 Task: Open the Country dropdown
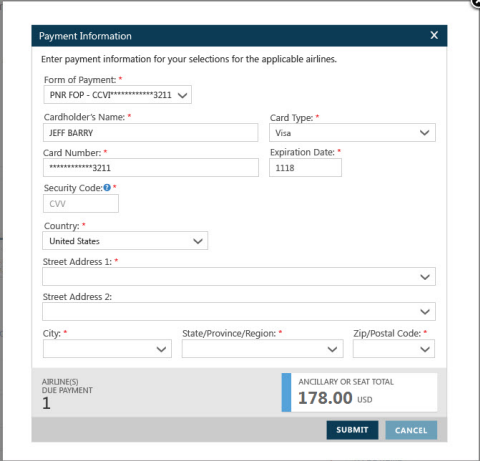(125, 241)
